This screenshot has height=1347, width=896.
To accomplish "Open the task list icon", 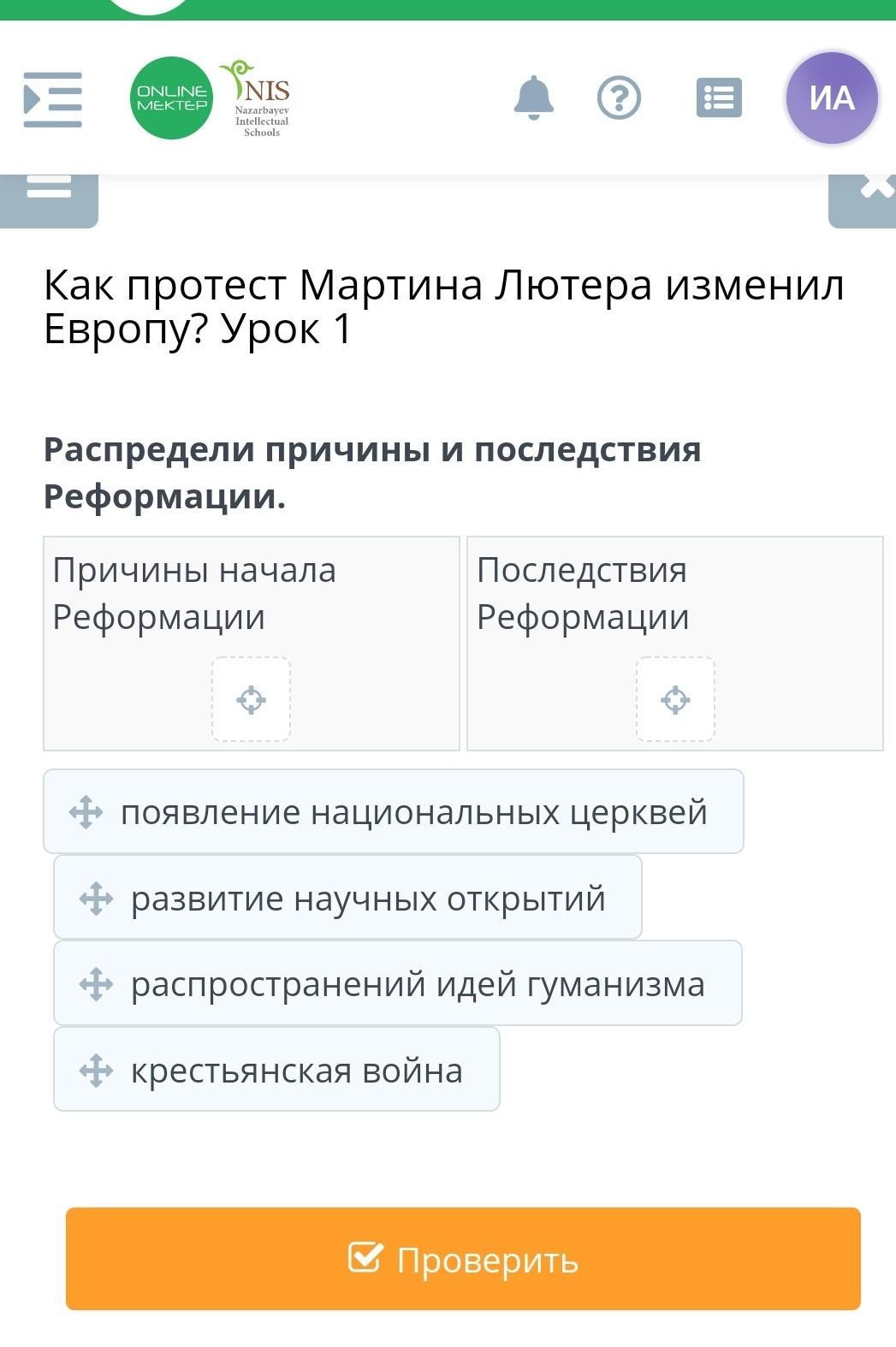I will [x=719, y=98].
